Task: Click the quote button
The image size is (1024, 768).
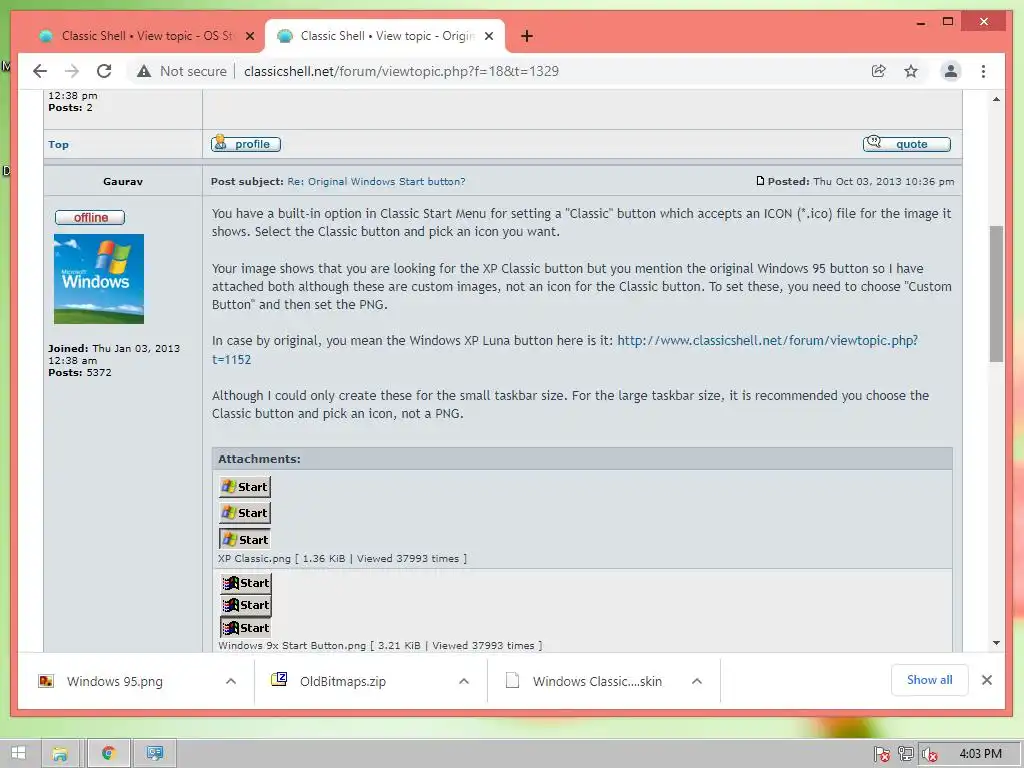Action: click(x=906, y=144)
